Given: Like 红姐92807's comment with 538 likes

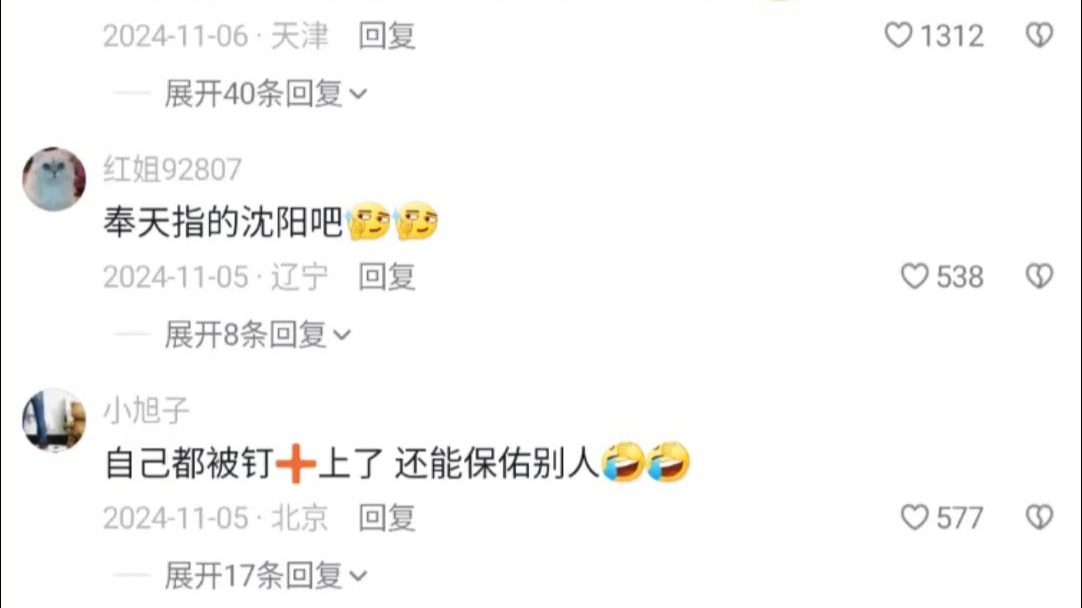Looking at the screenshot, I should (914, 277).
